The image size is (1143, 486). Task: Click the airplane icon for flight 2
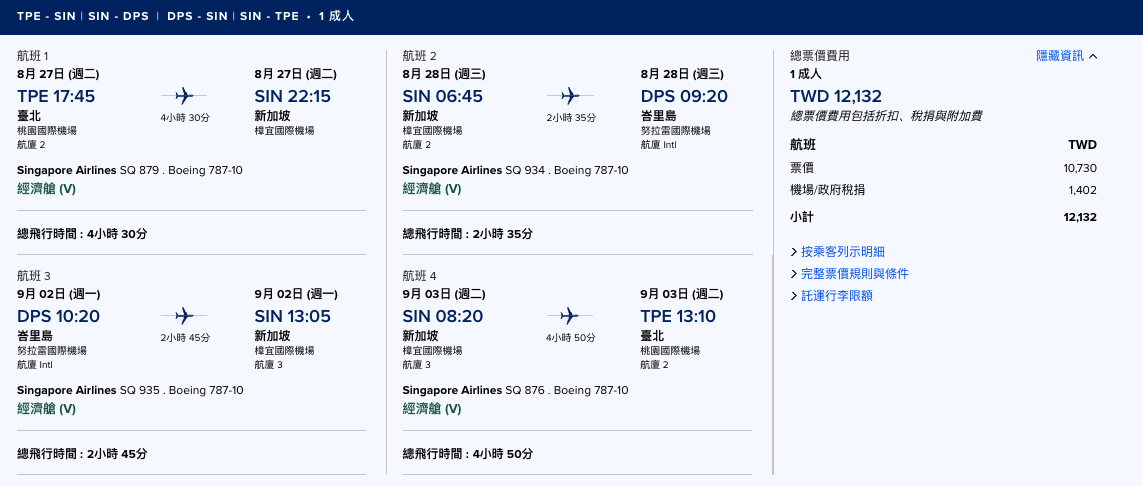tap(570, 95)
